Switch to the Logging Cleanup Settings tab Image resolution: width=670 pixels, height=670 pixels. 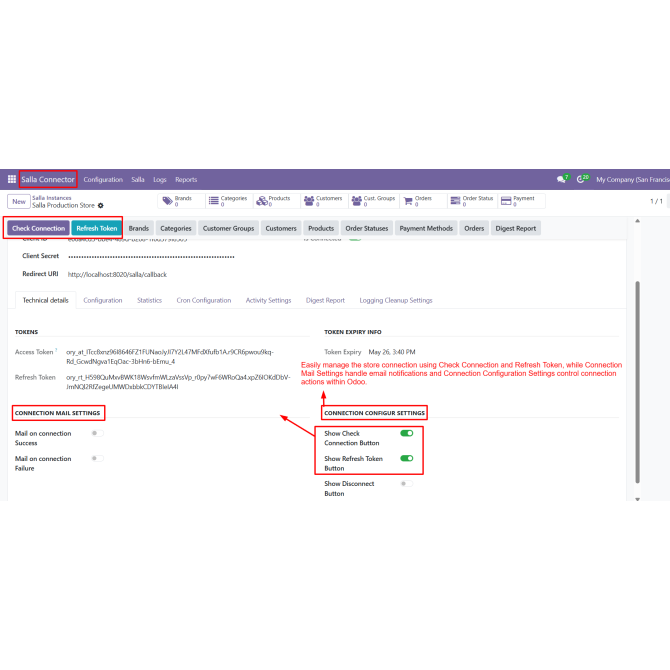tap(396, 300)
